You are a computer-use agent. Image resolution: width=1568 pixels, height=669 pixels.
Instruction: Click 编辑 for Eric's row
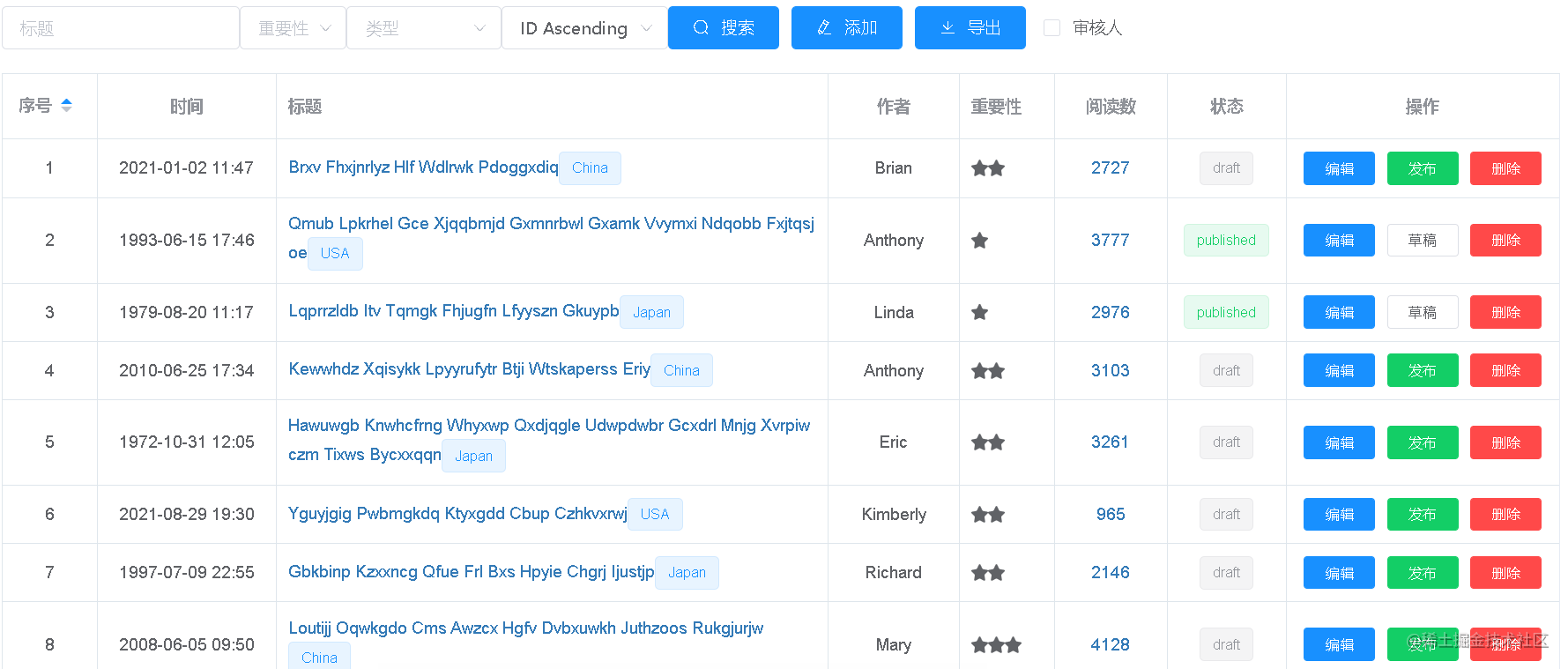pyautogui.click(x=1339, y=442)
